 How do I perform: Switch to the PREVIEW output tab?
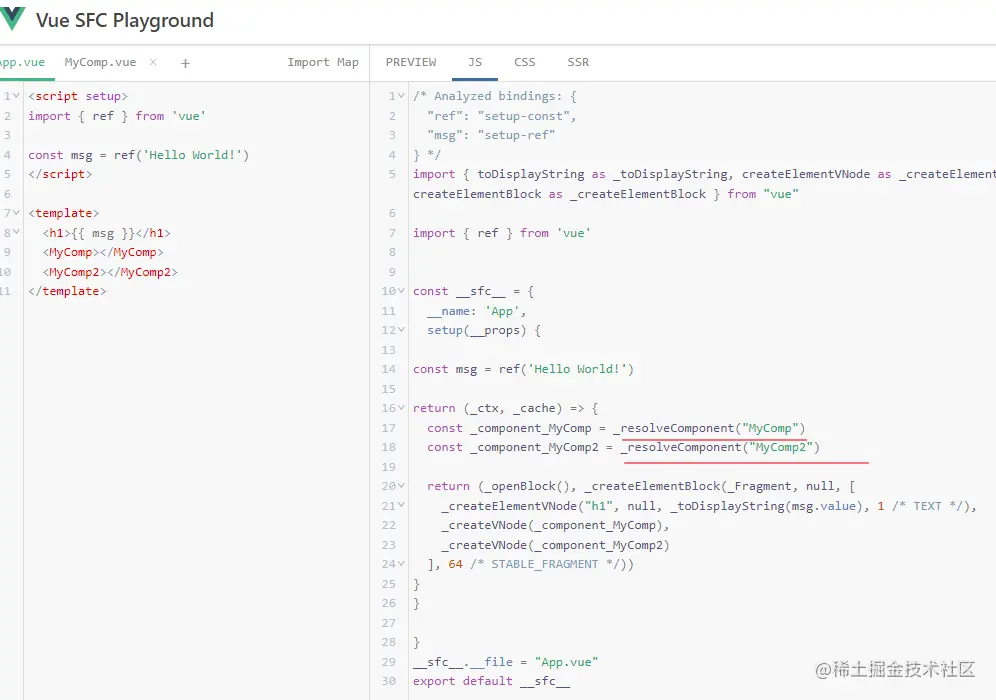click(411, 62)
